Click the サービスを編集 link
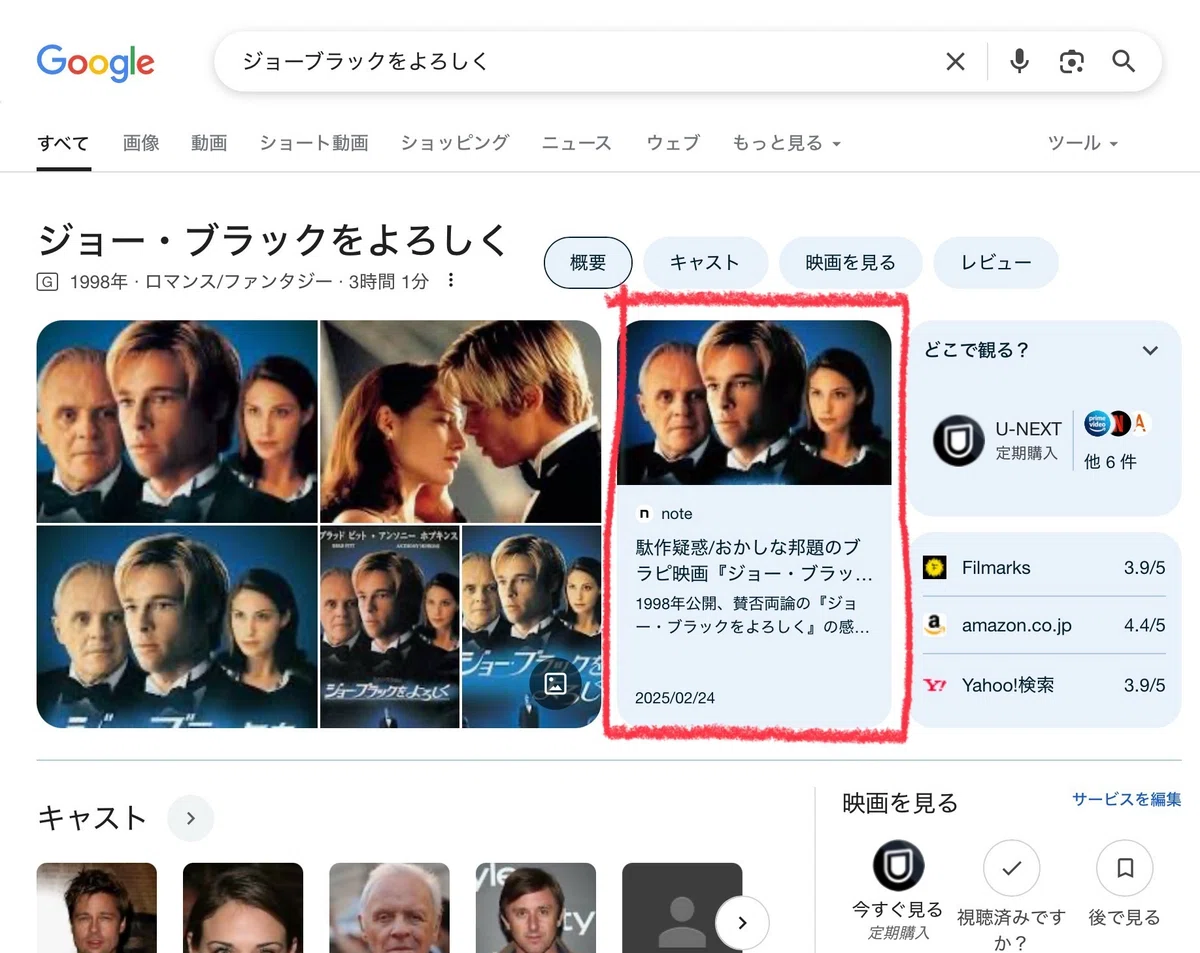1200x953 pixels. tap(1127, 799)
